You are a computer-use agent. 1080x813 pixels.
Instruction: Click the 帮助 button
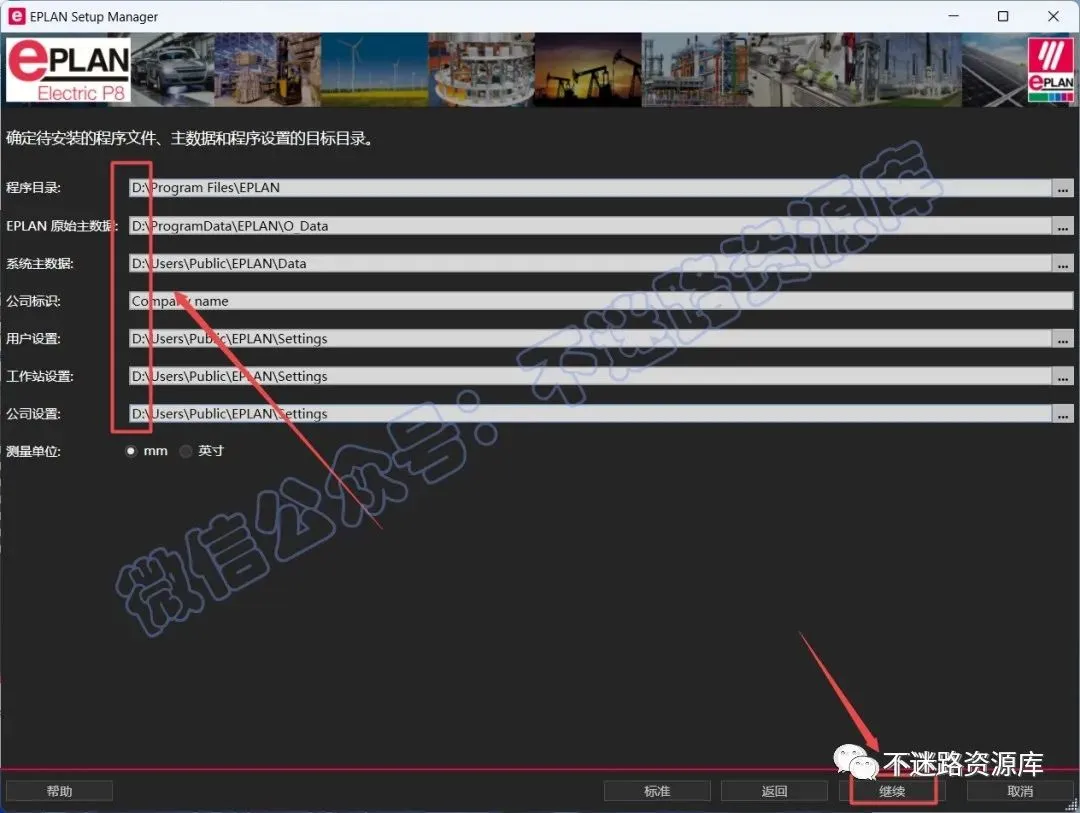coord(59,791)
